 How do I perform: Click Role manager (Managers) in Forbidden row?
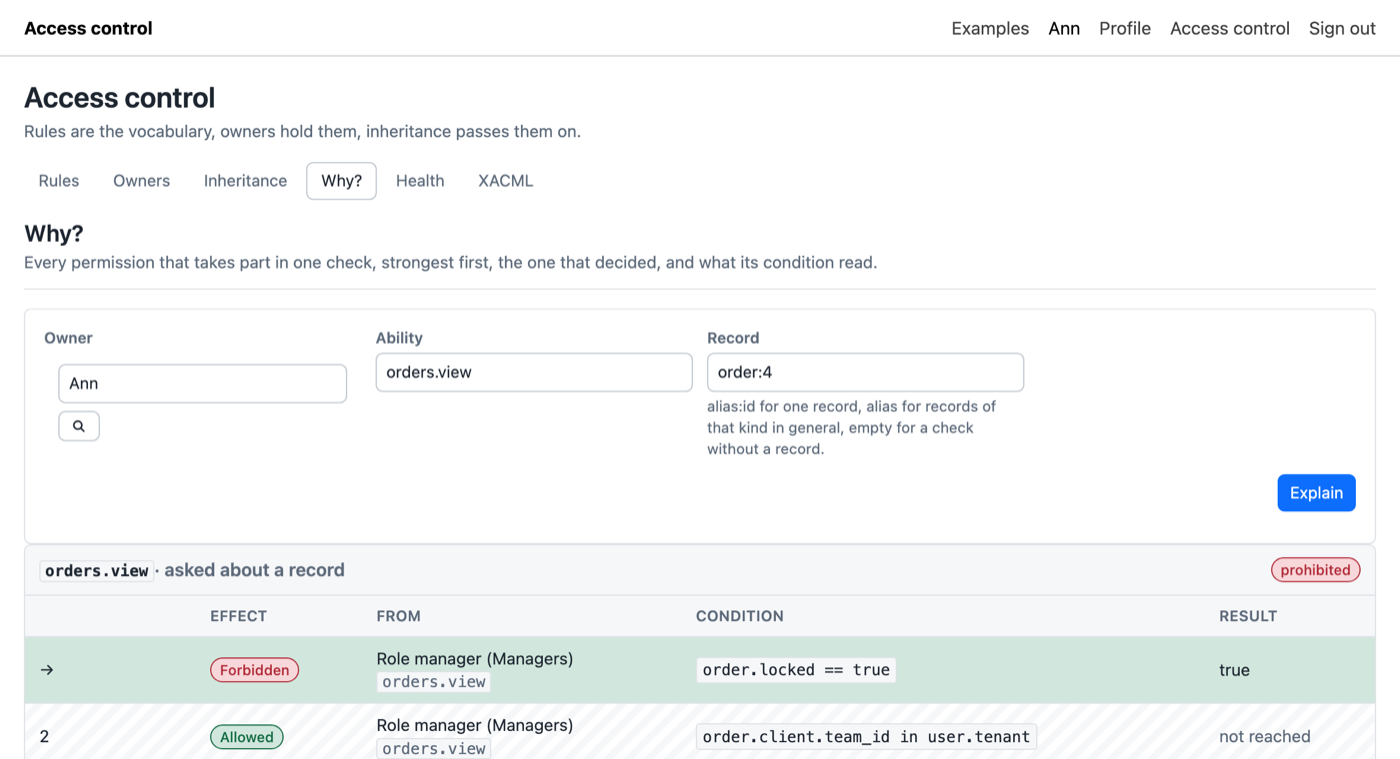point(475,659)
